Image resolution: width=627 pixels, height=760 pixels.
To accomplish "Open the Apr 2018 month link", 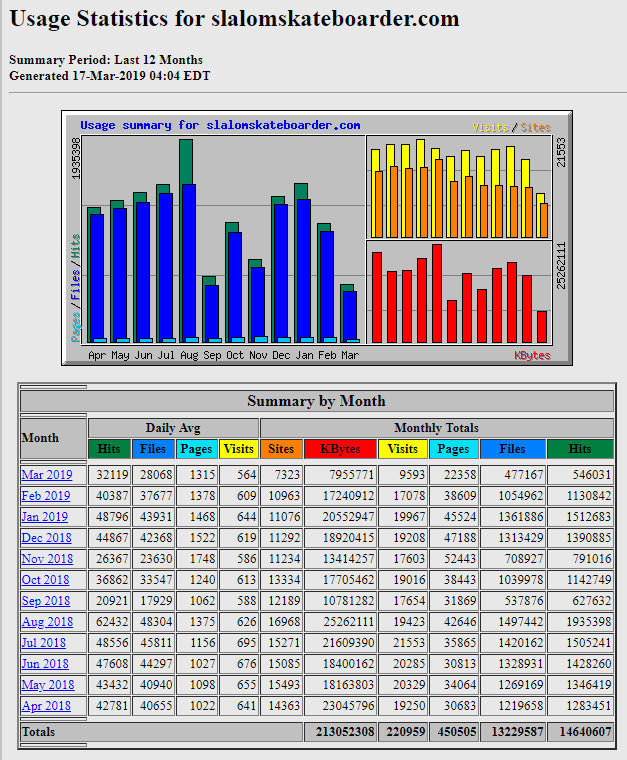I will point(46,706).
